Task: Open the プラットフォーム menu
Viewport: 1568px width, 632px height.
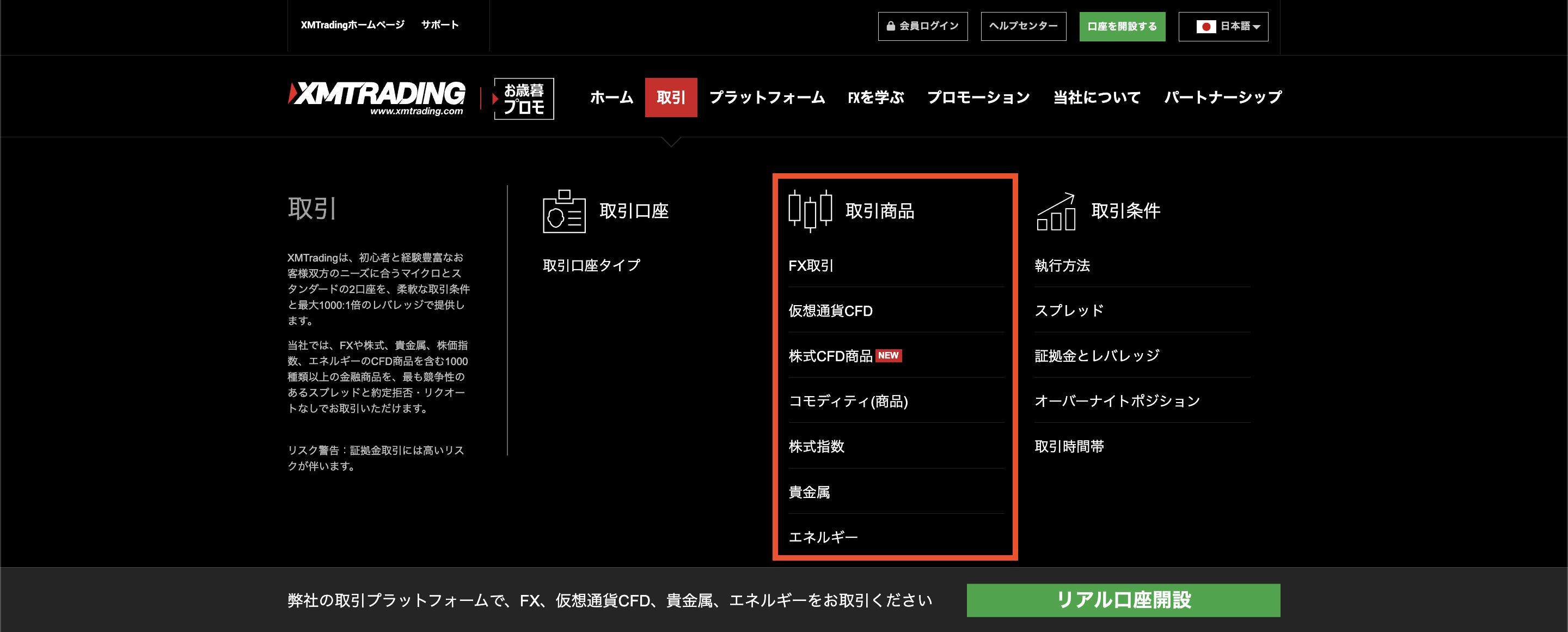Action: point(767,98)
